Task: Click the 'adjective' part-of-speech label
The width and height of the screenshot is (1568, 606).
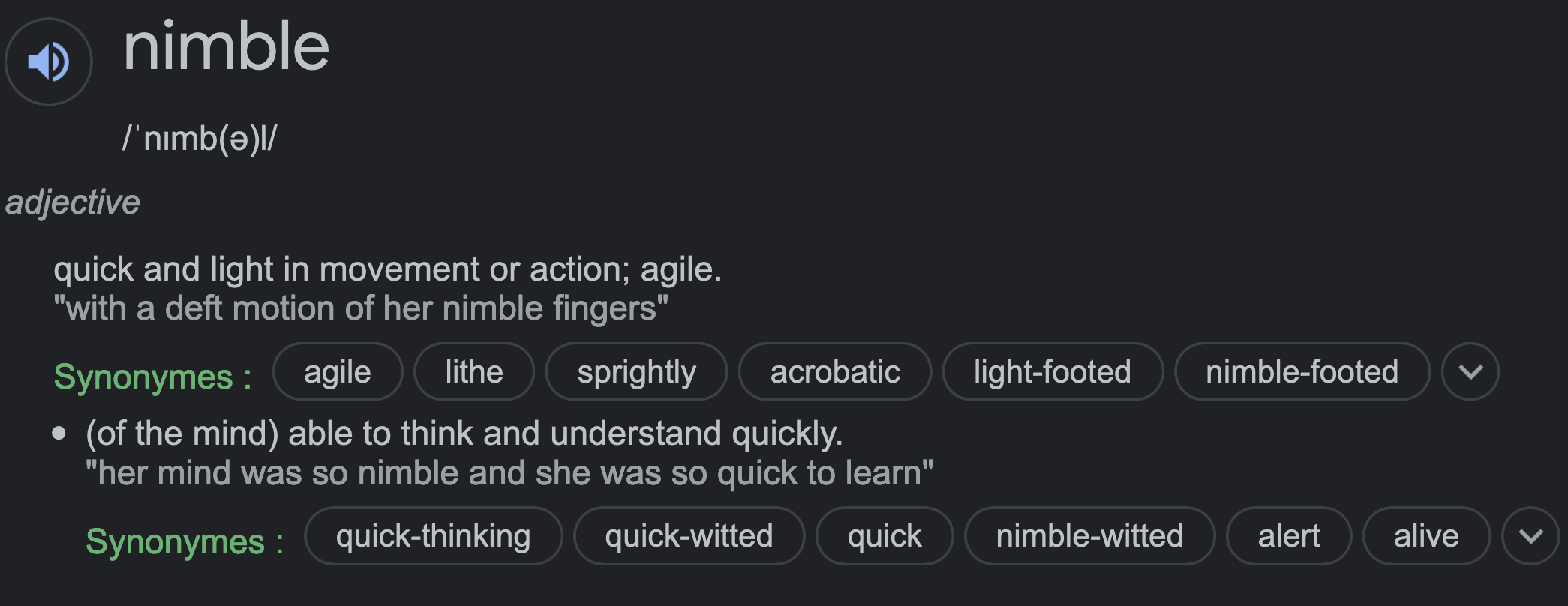Action: (73, 202)
